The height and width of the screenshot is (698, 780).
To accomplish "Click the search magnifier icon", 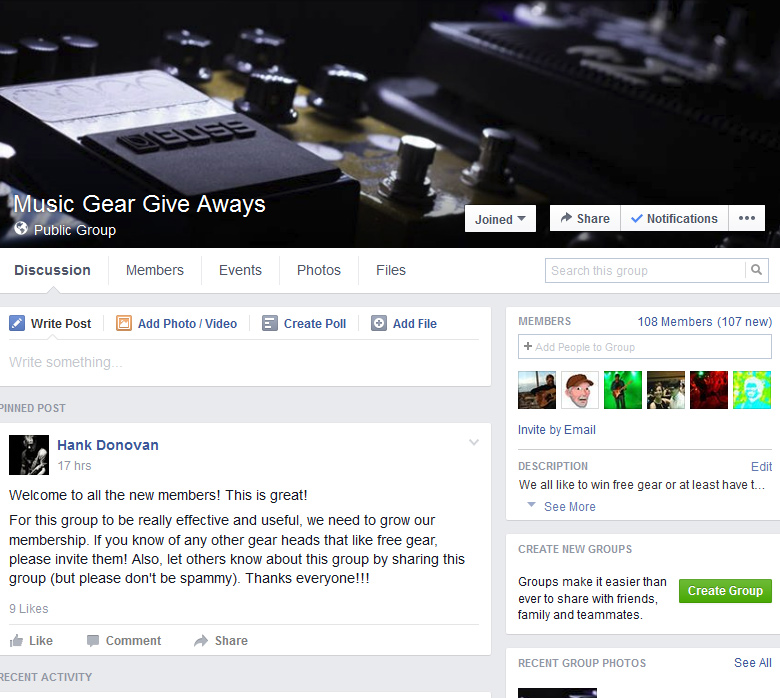I will coord(757,270).
